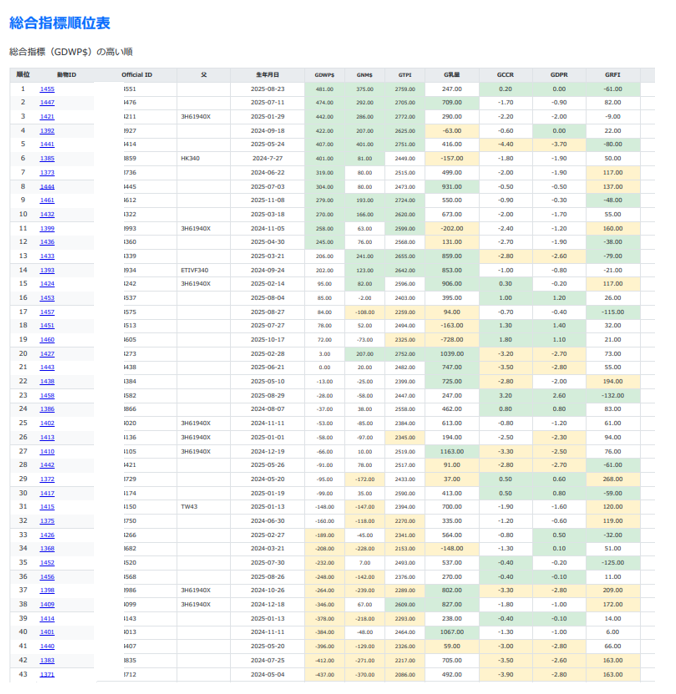
Task: Open animal ID 1421 link
Action: [x=47, y=117]
